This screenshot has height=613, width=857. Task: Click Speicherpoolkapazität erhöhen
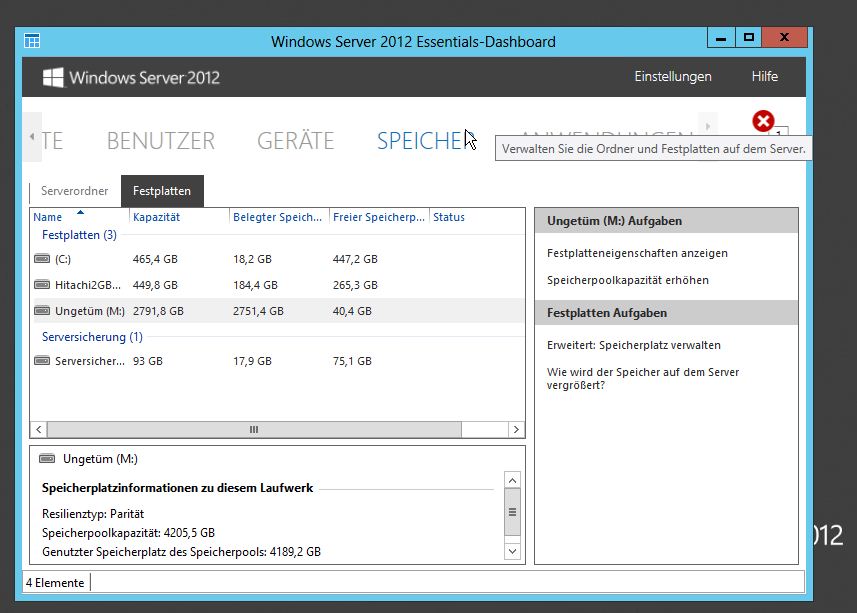[x=627, y=280]
